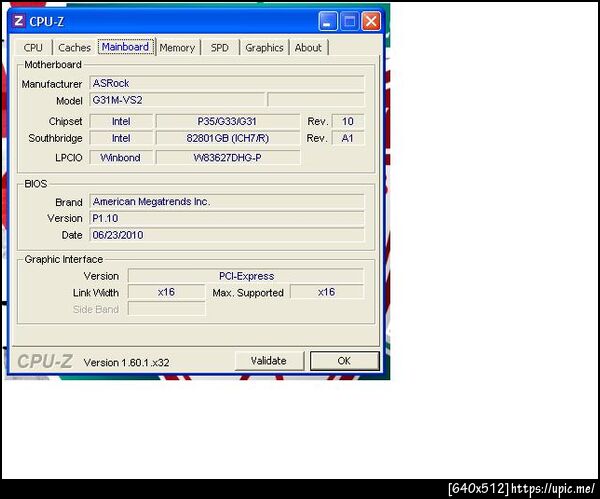Click southbridge revision value A1
600x499 pixels.
[347, 138]
